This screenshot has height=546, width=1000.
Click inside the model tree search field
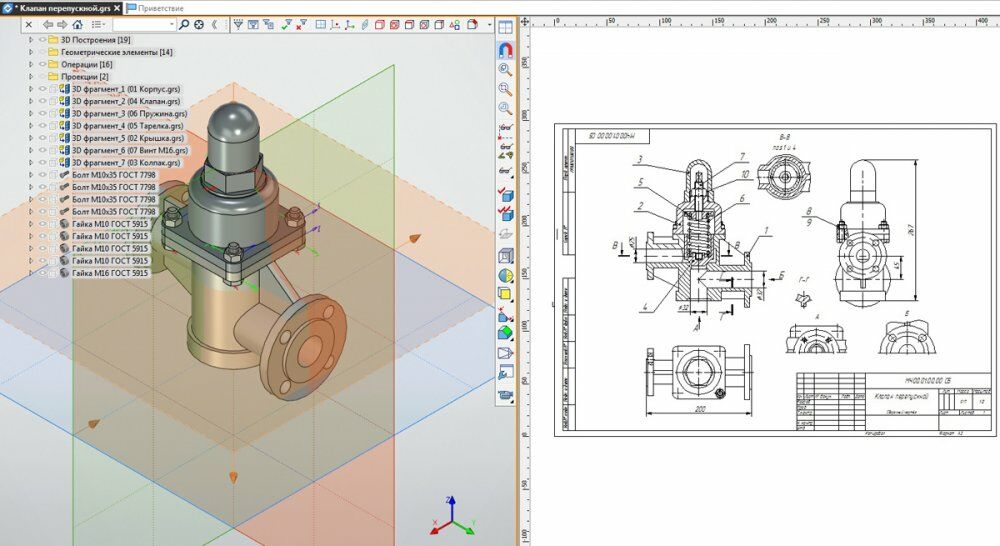coord(142,24)
